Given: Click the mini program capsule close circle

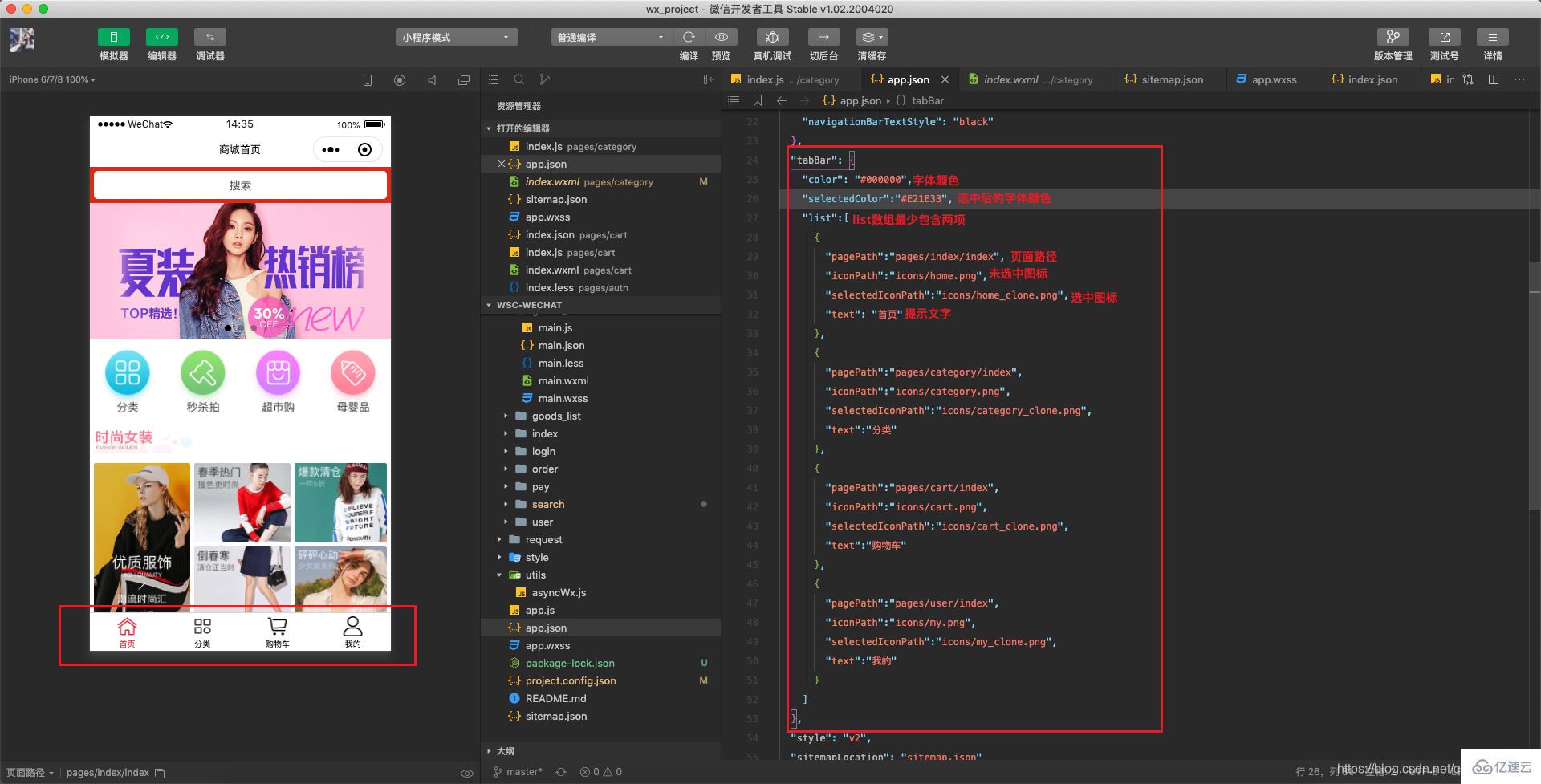Looking at the screenshot, I should (364, 149).
